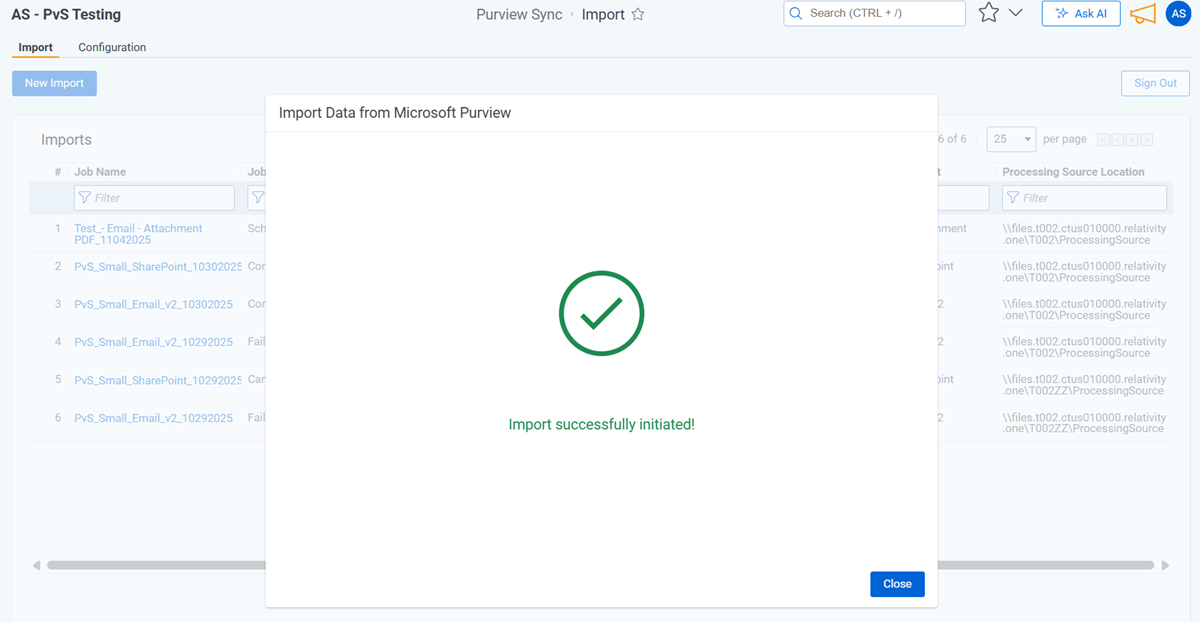Go to the first page of imports

click(1104, 140)
